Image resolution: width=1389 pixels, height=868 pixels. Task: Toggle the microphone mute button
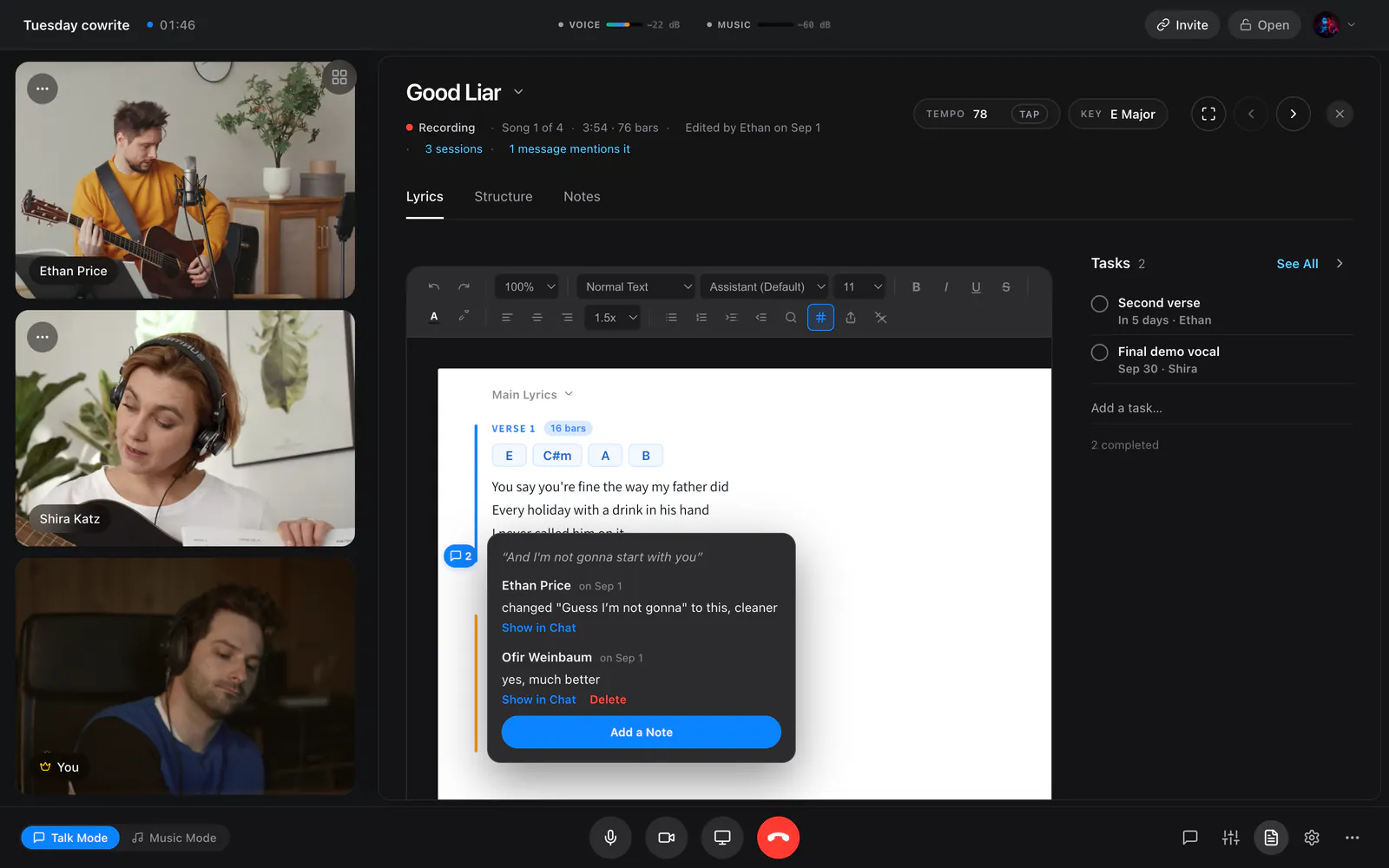[x=610, y=838]
